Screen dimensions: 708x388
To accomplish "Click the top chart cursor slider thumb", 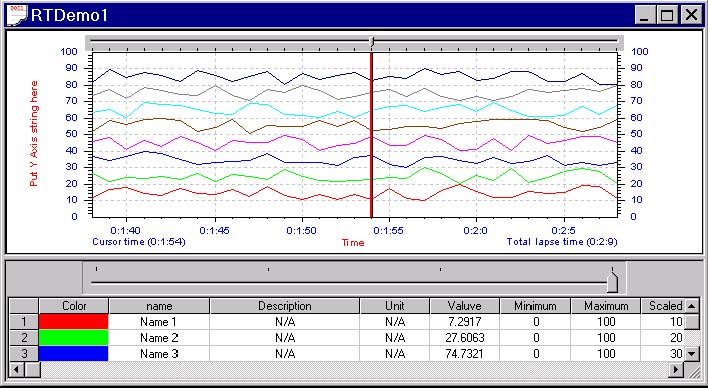I will [x=372, y=42].
